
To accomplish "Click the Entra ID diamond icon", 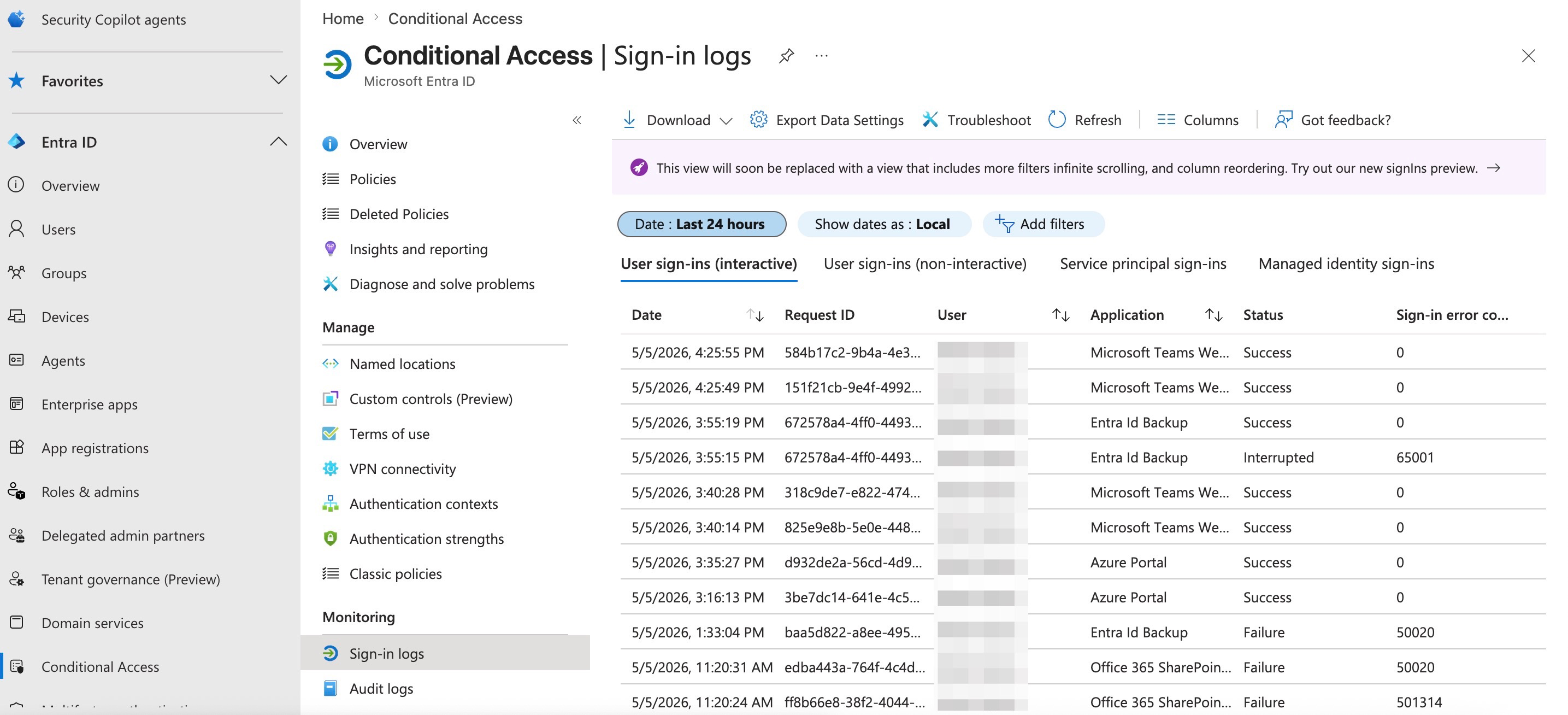I will [16, 142].
